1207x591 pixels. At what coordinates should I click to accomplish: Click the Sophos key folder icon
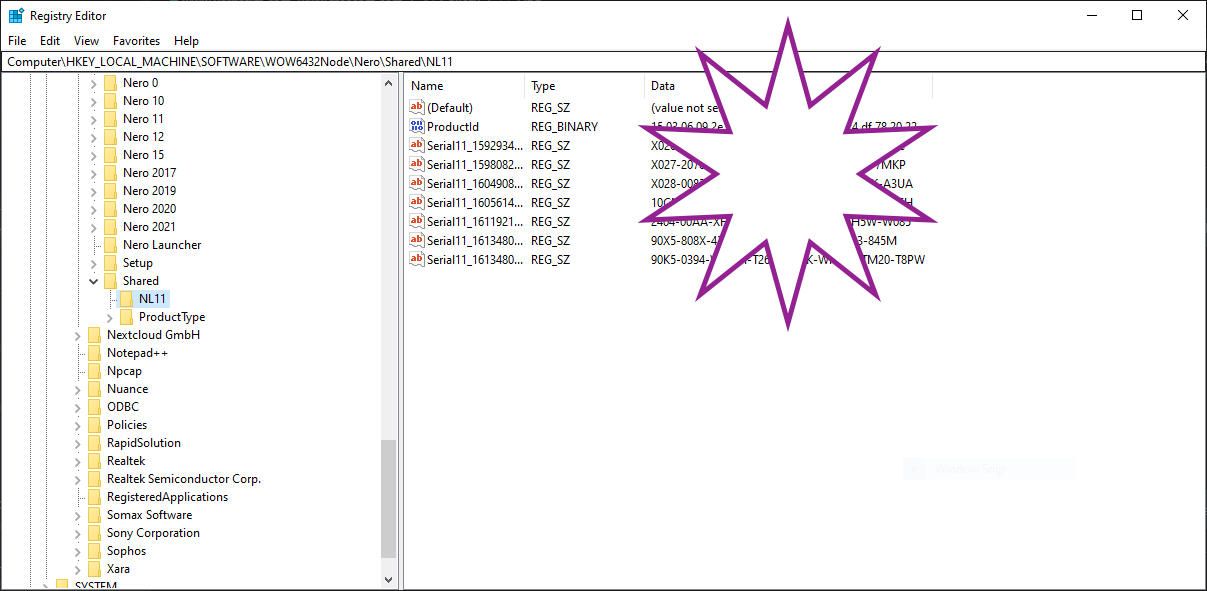(95, 551)
